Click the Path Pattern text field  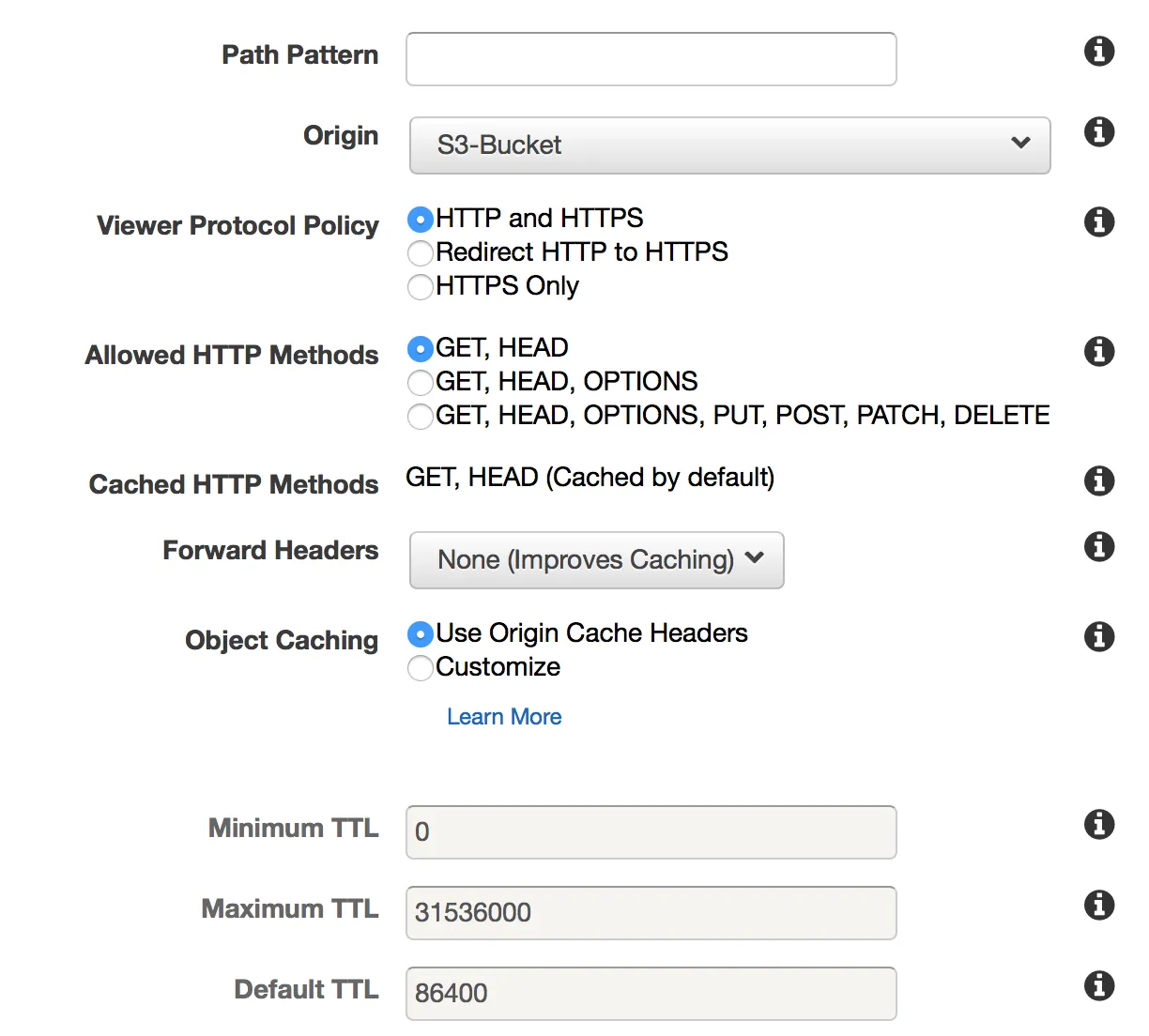coord(651,59)
